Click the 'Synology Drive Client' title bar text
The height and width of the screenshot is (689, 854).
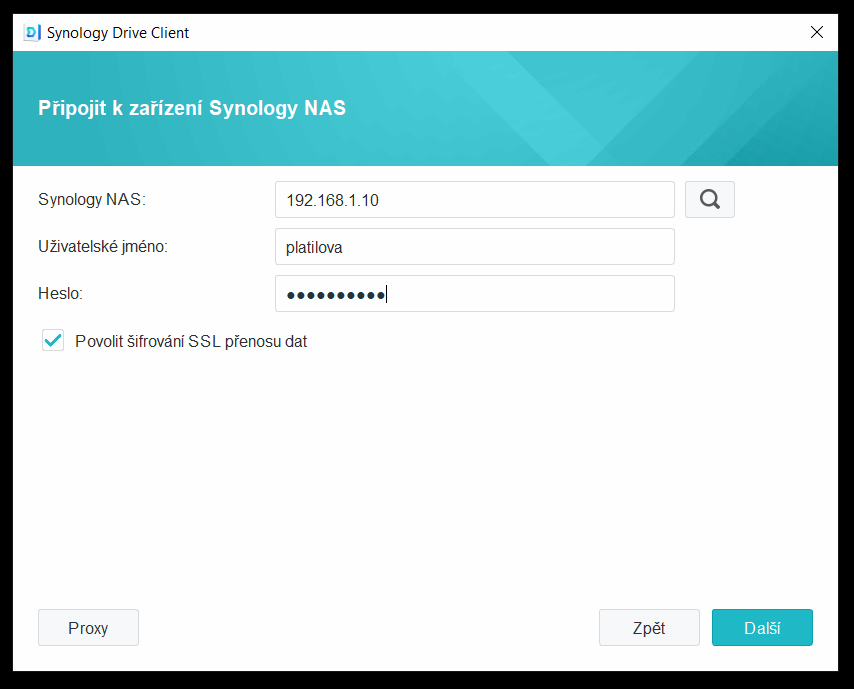click(118, 32)
